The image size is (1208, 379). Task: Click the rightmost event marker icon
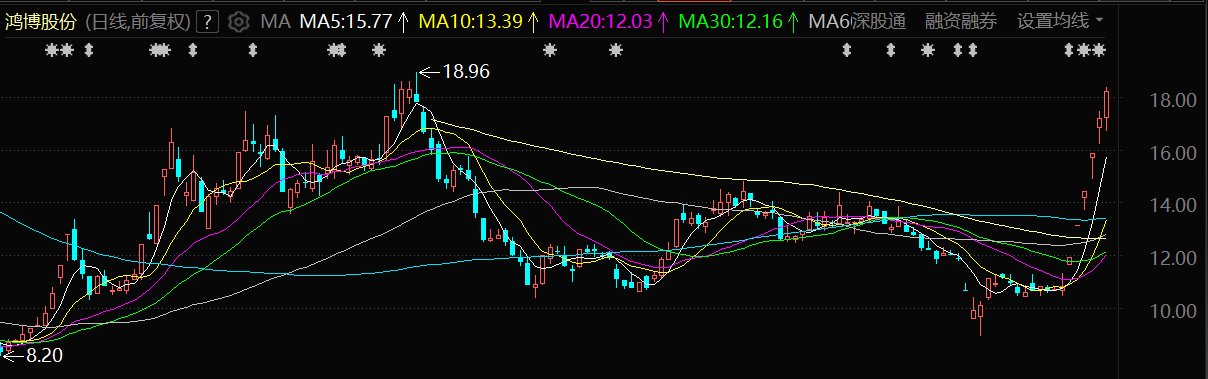point(1099,50)
